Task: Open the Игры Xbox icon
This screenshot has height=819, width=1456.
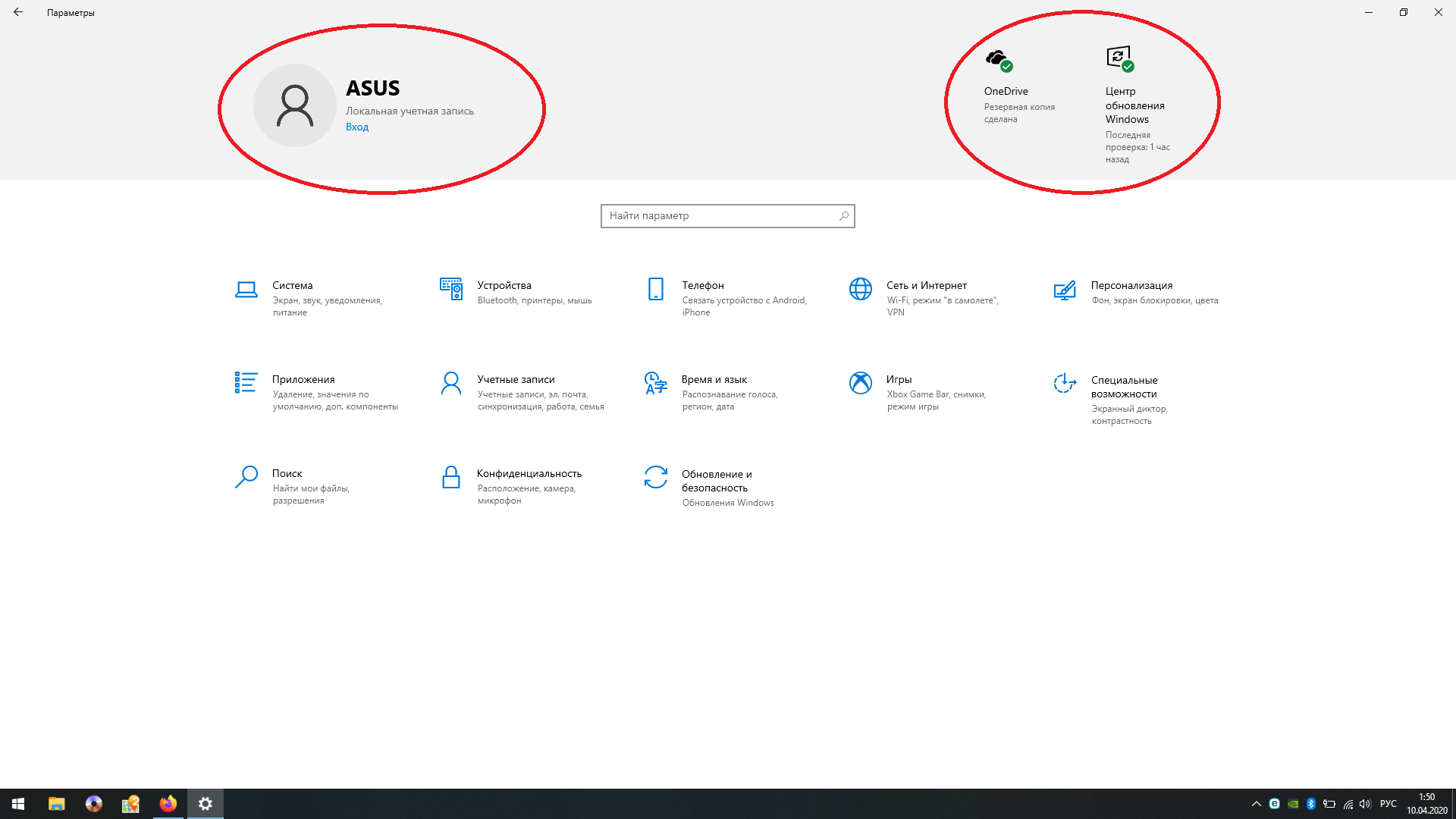Action: [861, 383]
